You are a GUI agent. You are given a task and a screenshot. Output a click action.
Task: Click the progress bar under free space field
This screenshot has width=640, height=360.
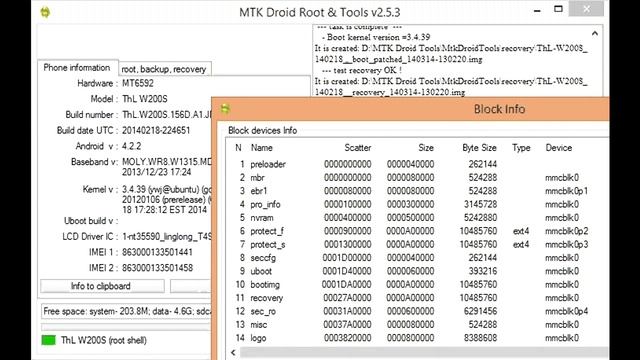[126, 327]
